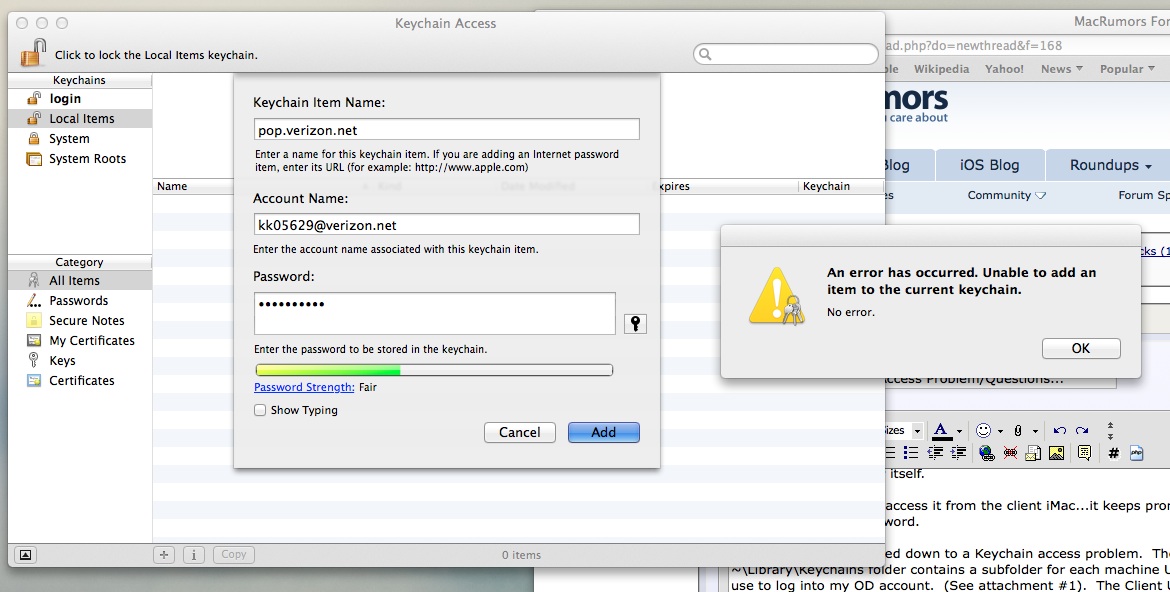Click the Copy button in Keychain Access
1170x592 pixels.
[234, 555]
